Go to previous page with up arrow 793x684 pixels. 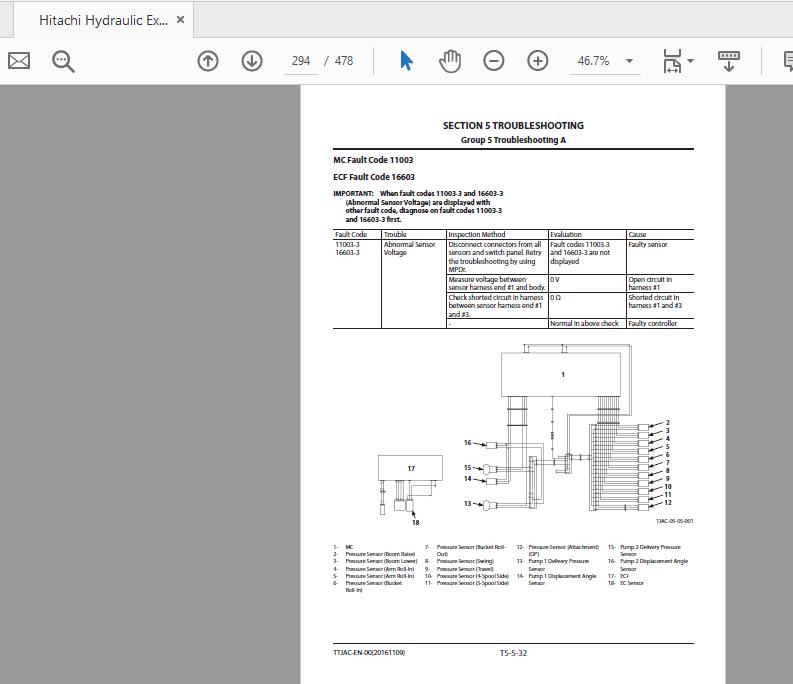pos(208,61)
